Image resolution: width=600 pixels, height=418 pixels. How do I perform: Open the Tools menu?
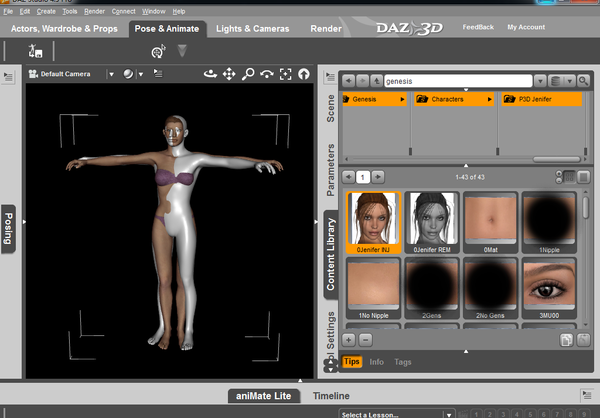coord(70,11)
